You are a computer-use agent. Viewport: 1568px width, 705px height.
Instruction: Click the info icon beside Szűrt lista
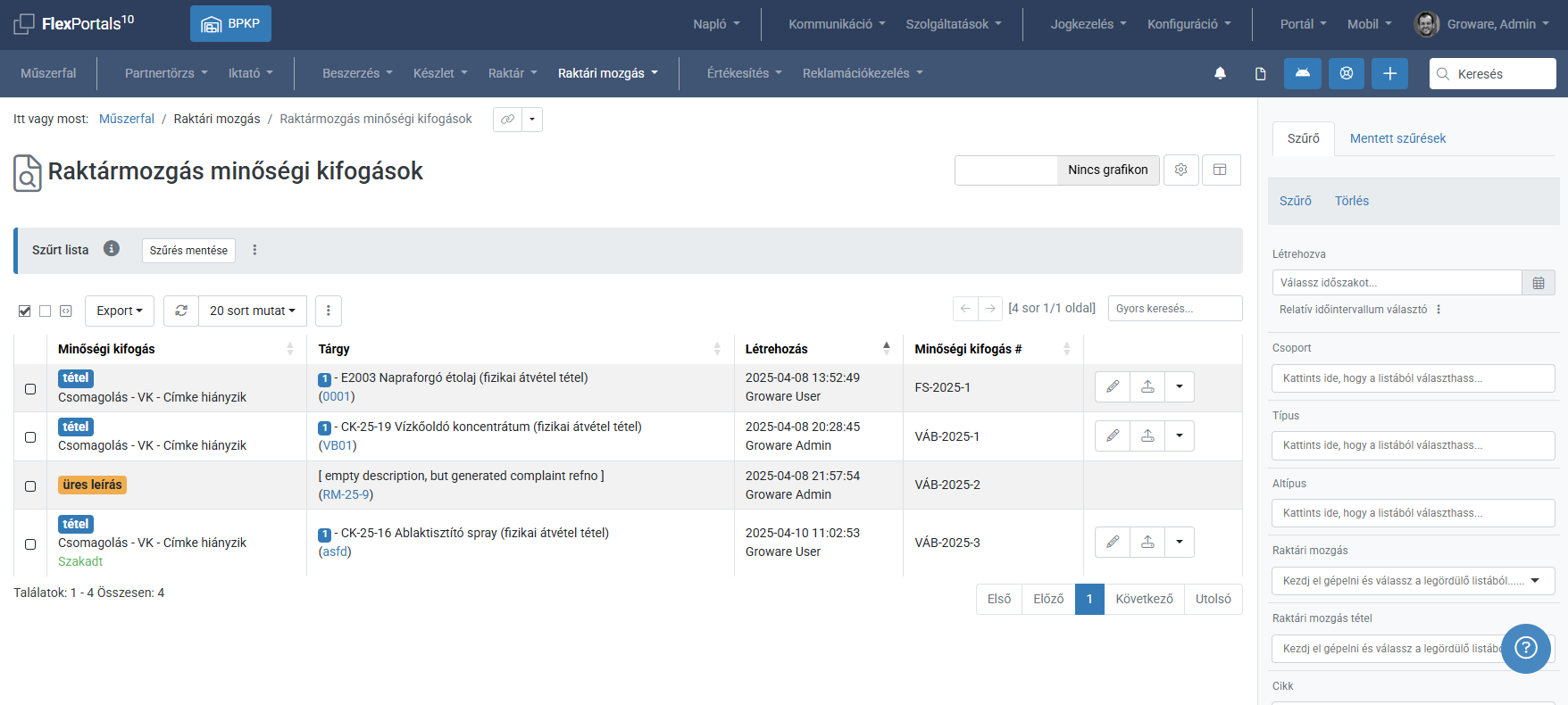112,249
